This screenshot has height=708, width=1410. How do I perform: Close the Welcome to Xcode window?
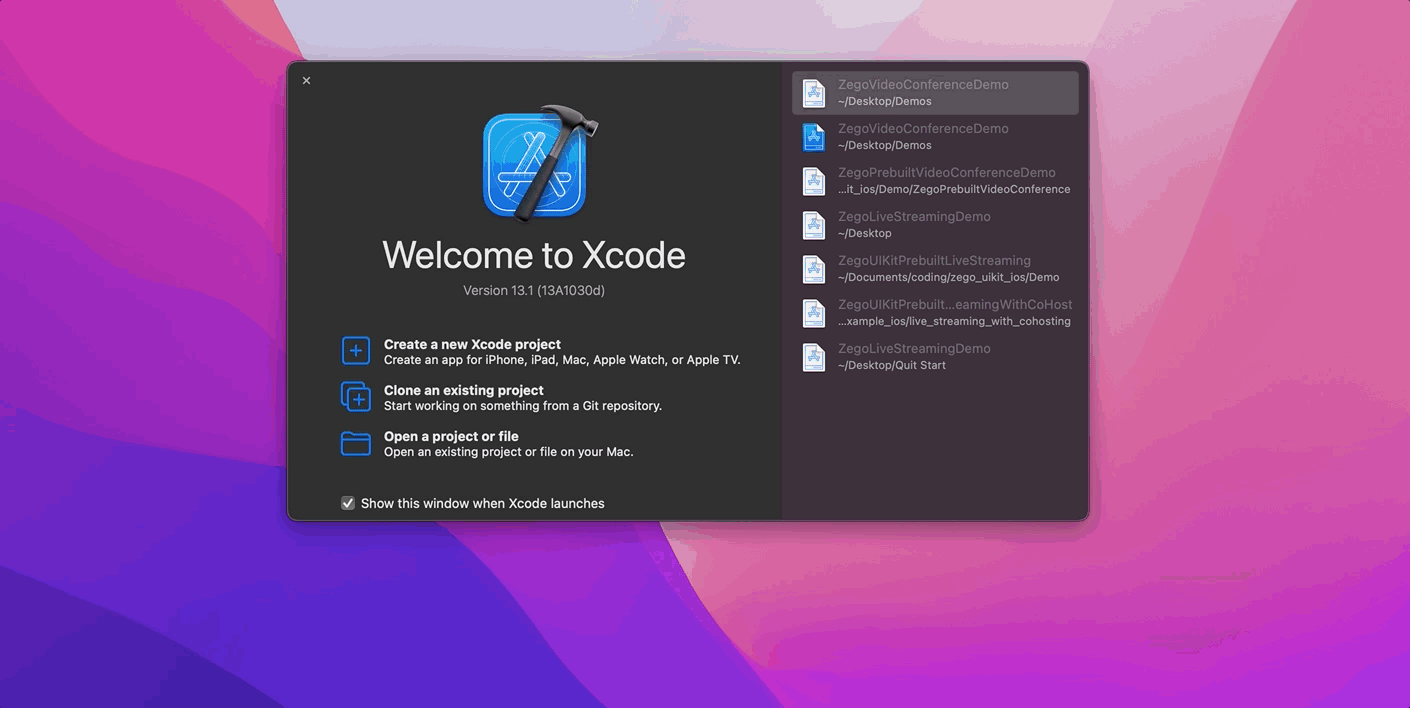click(x=306, y=81)
